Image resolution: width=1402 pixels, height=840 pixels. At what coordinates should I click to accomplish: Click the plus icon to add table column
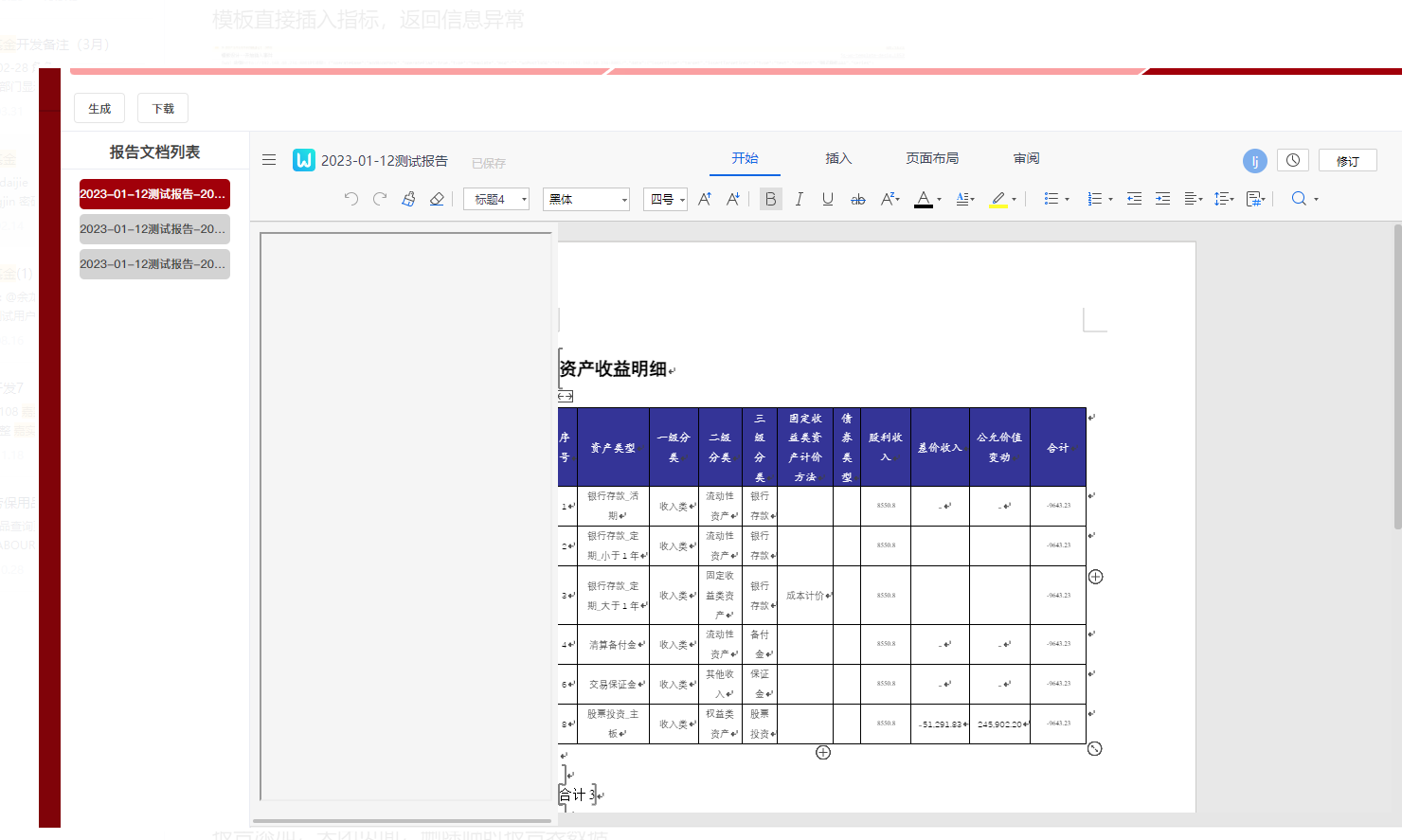coord(1095,577)
